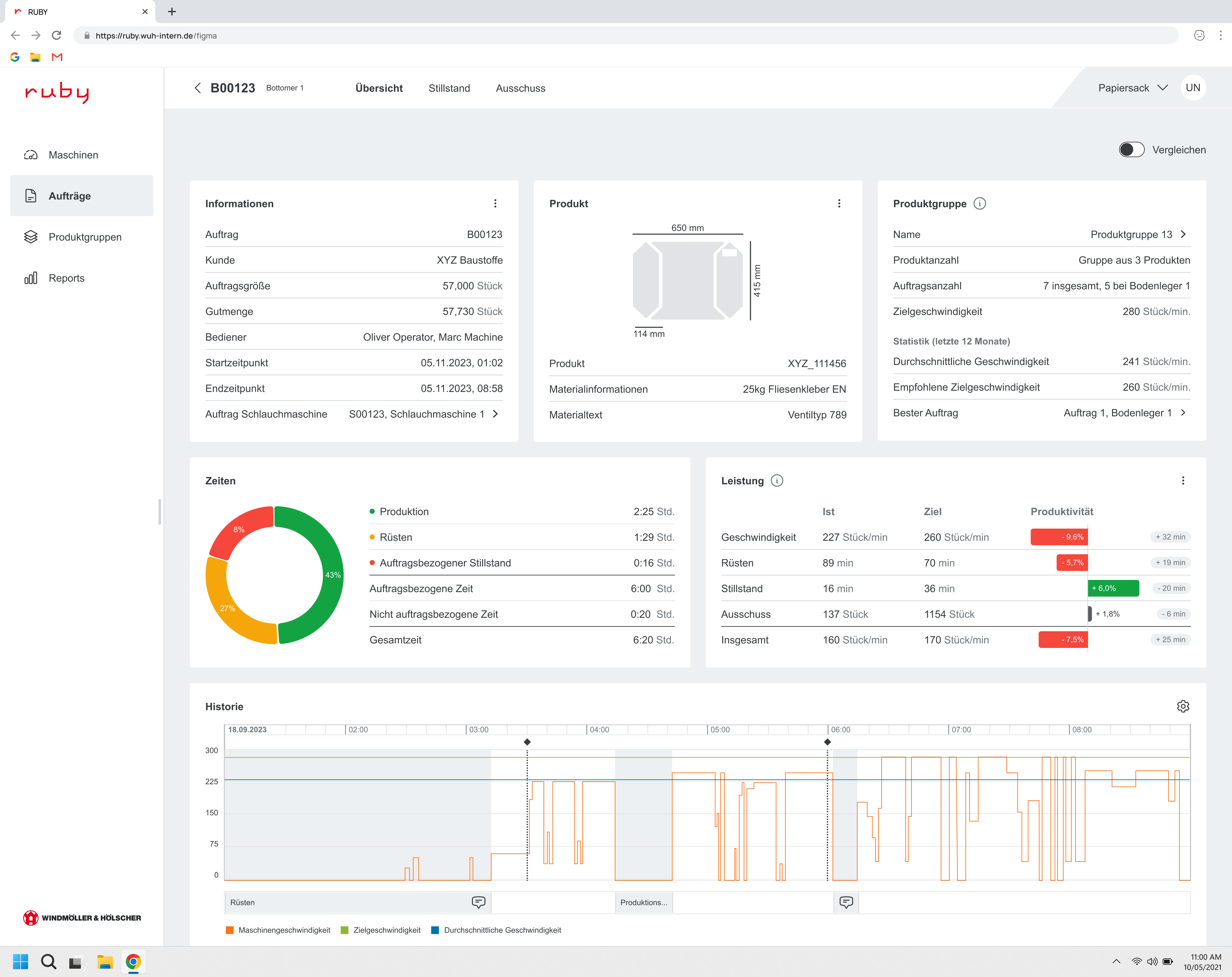Switch to the Stillstand tab
Screen dimensions: 1232x977
point(449,88)
